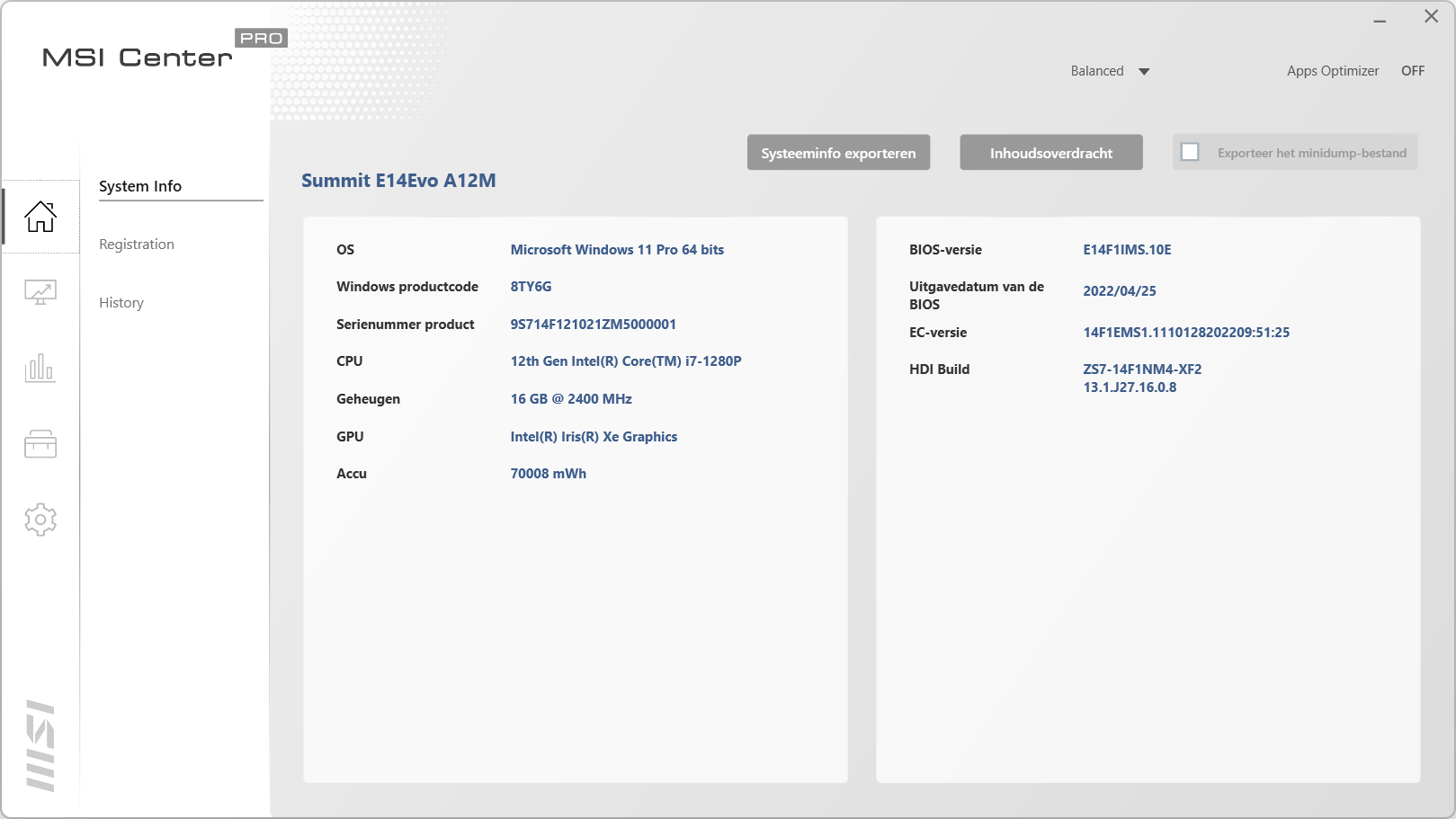Switch to the Registration tab
The height and width of the screenshot is (819, 1456).
click(137, 245)
